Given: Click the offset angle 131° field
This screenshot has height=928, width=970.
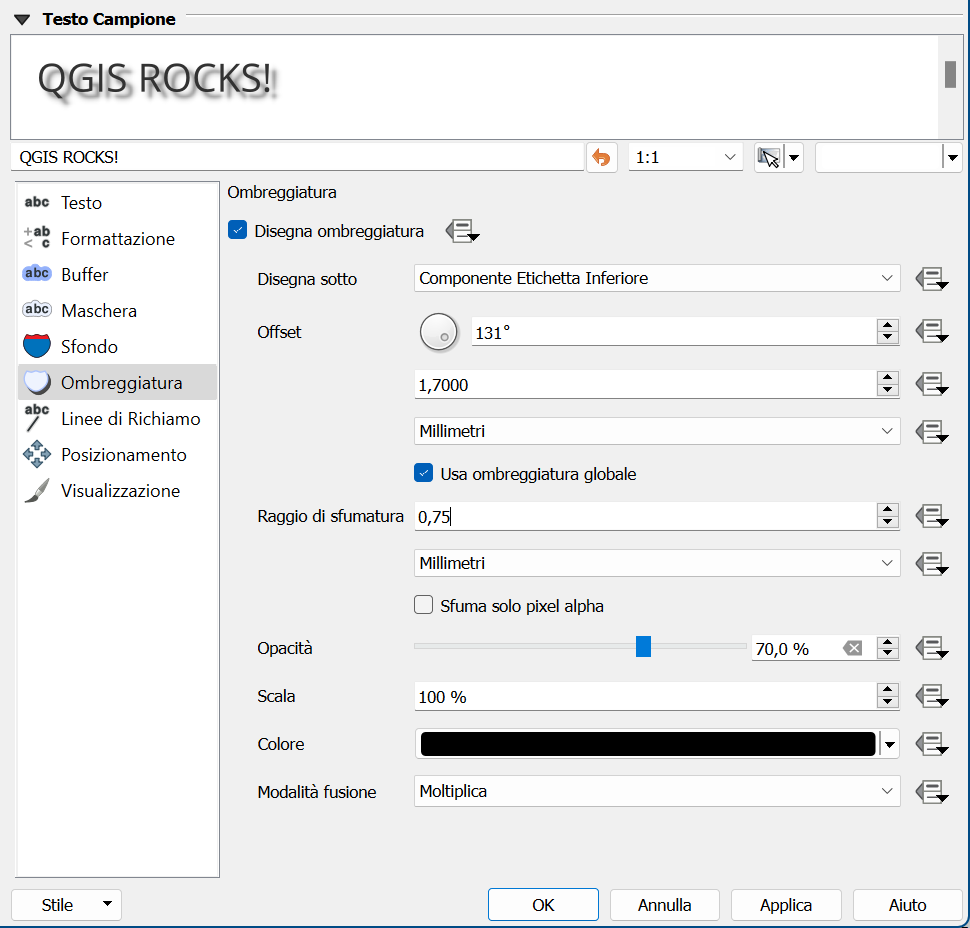Looking at the screenshot, I should (x=674, y=332).
